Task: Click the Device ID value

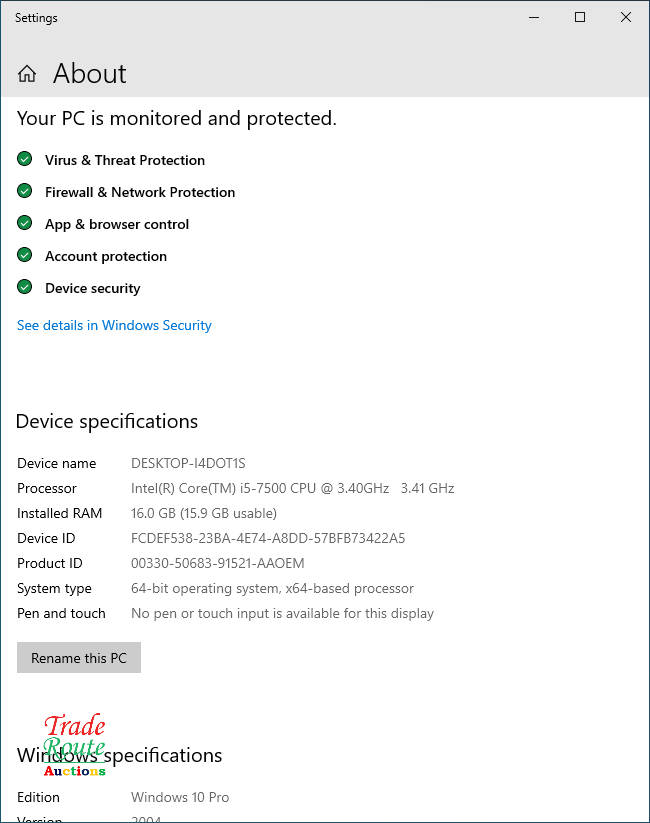Action: click(x=268, y=538)
